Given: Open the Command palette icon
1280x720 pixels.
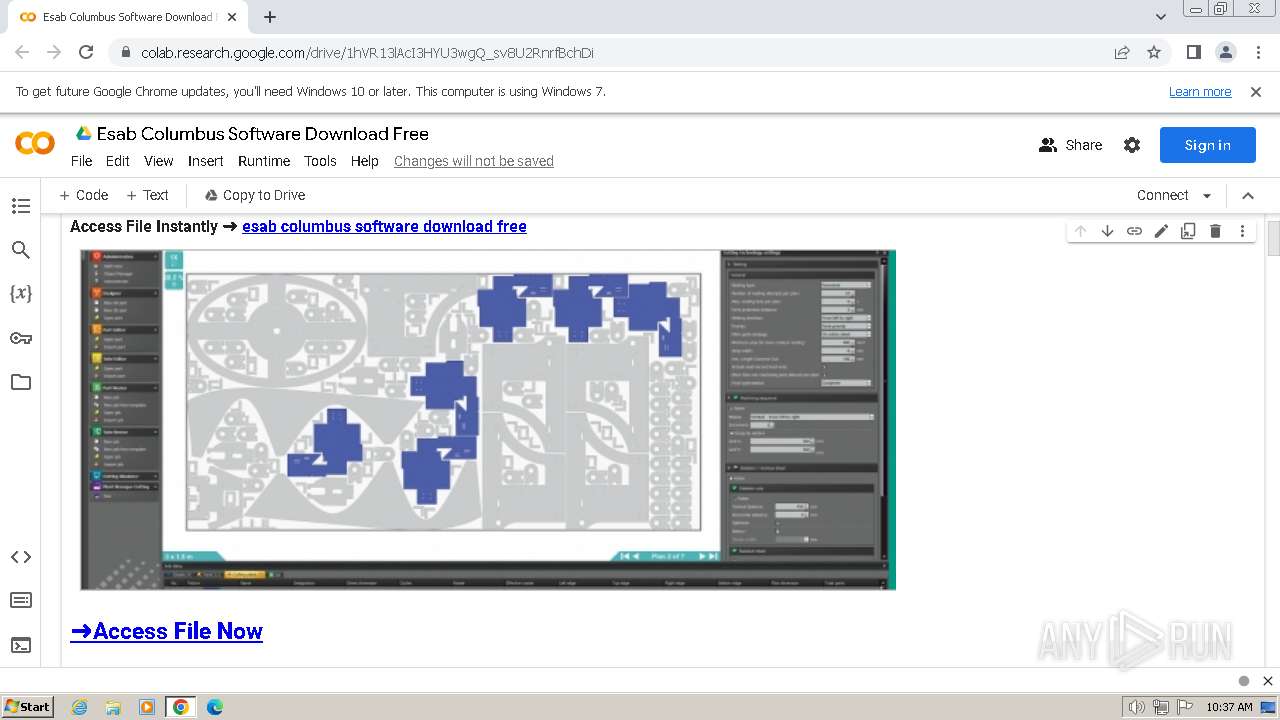Looking at the screenshot, I should pos(21,600).
